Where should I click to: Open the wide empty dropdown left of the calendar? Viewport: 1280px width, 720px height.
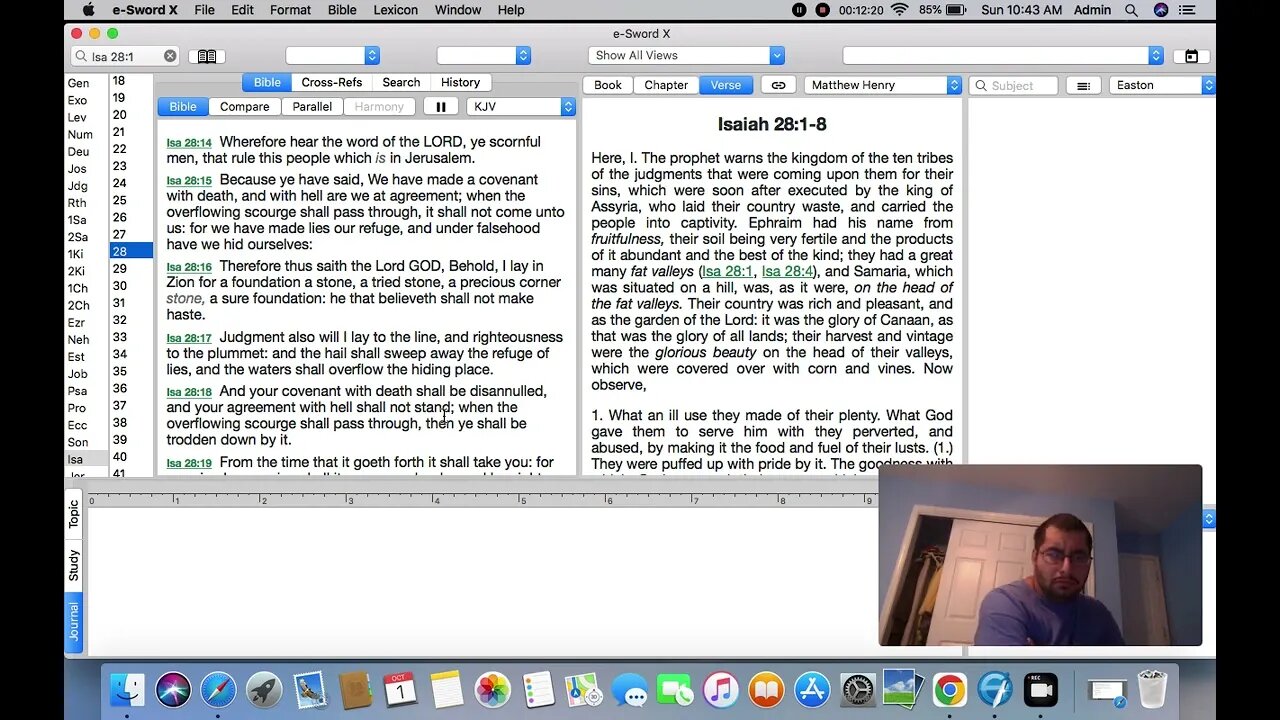pos(1003,56)
